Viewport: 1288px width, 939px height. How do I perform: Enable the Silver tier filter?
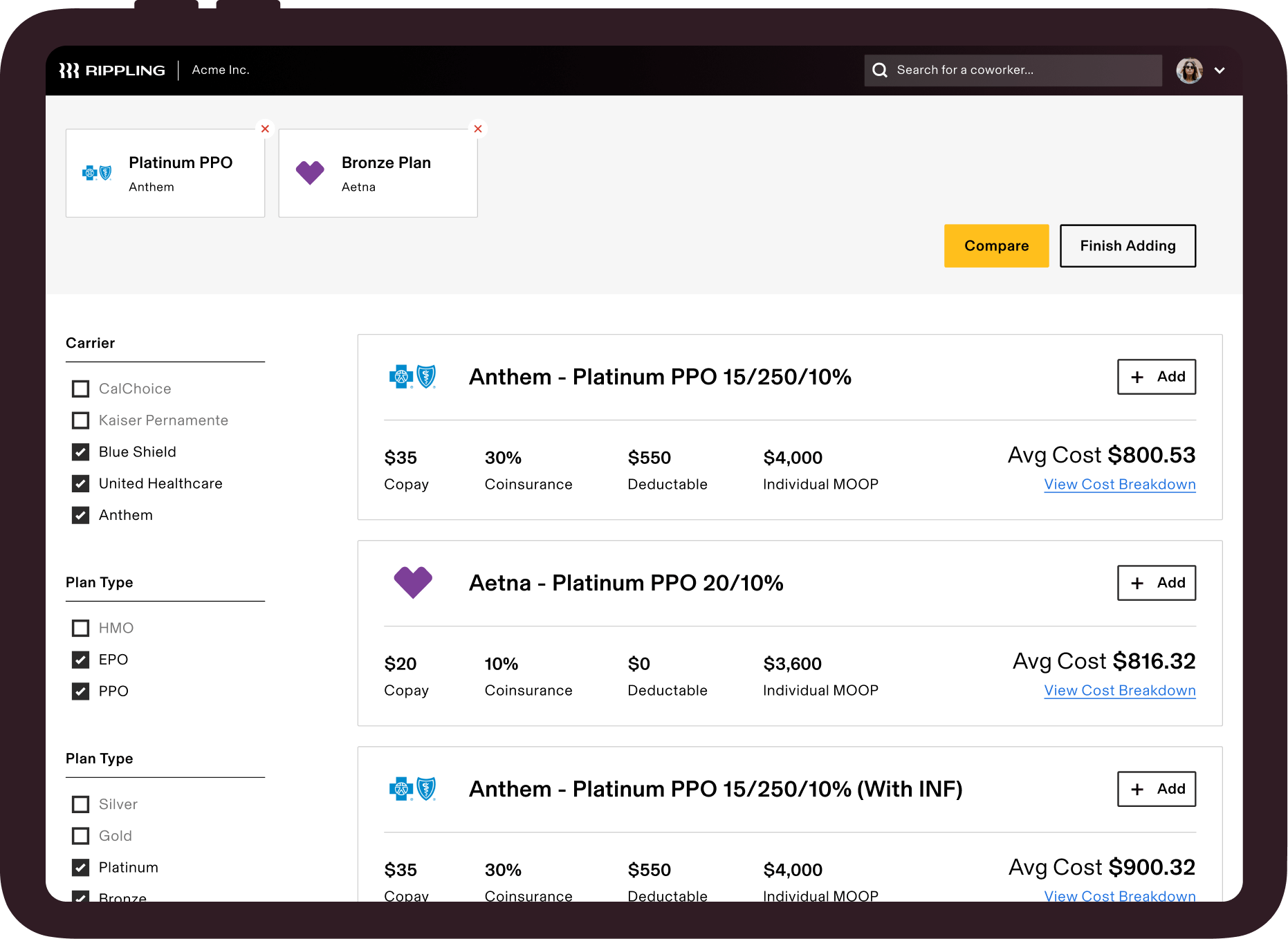[81, 804]
